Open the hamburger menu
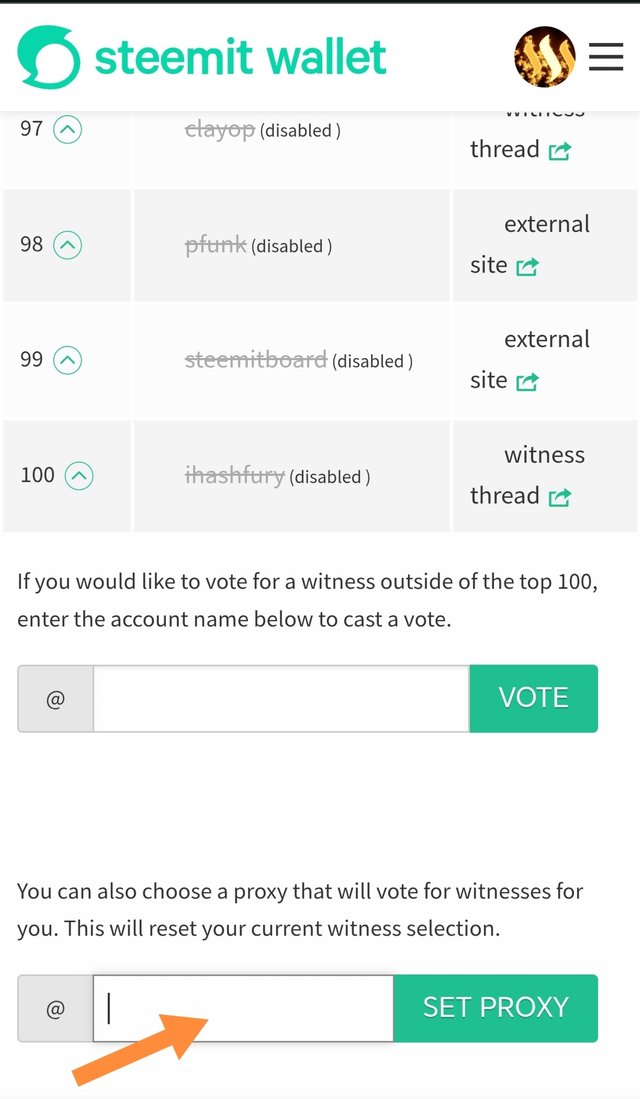 (606, 57)
